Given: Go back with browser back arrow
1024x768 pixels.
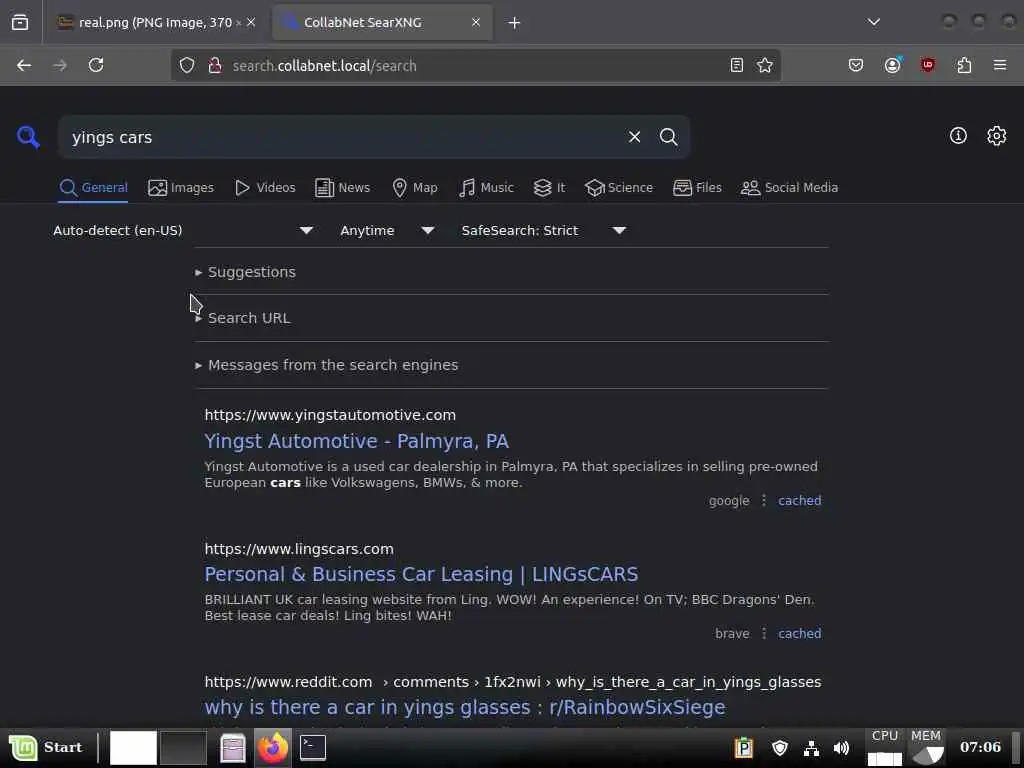Looking at the screenshot, I should [x=24, y=65].
